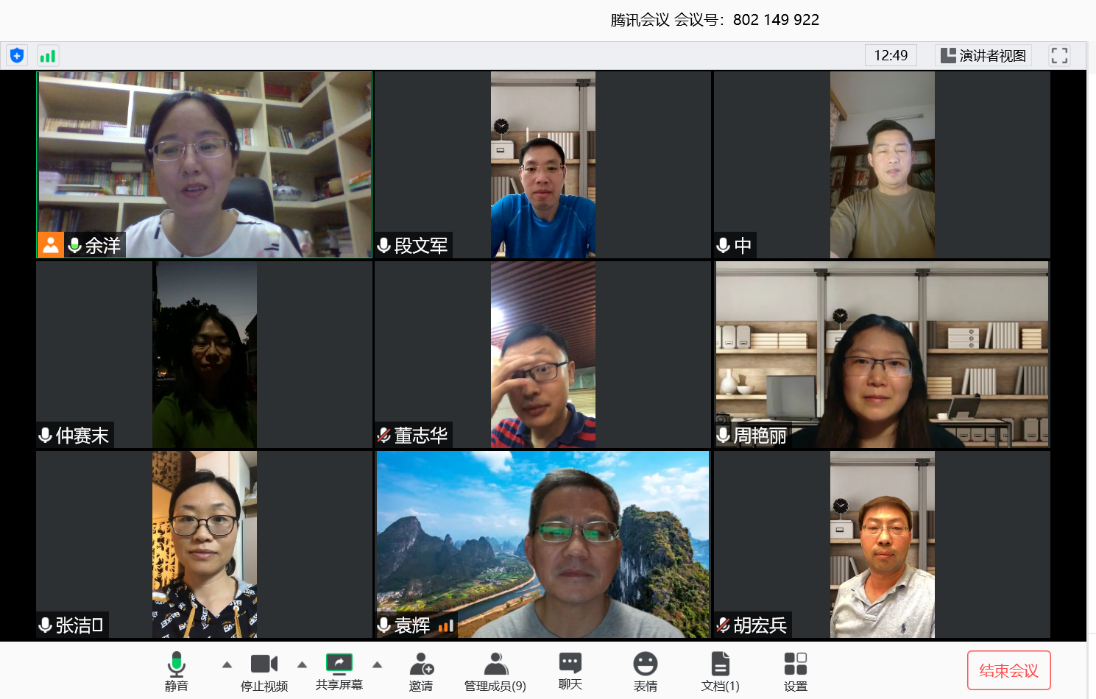Viewport: 1096px width, 699px height.
Task: Click the name label 周艳丽
Action: pos(760,435)
